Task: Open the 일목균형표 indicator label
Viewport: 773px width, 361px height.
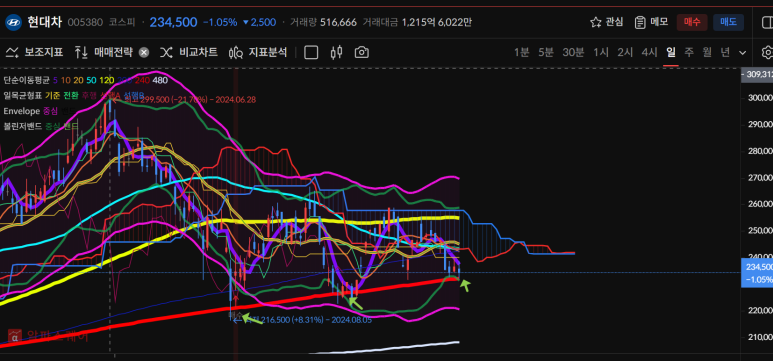Action: pos(23,95)
